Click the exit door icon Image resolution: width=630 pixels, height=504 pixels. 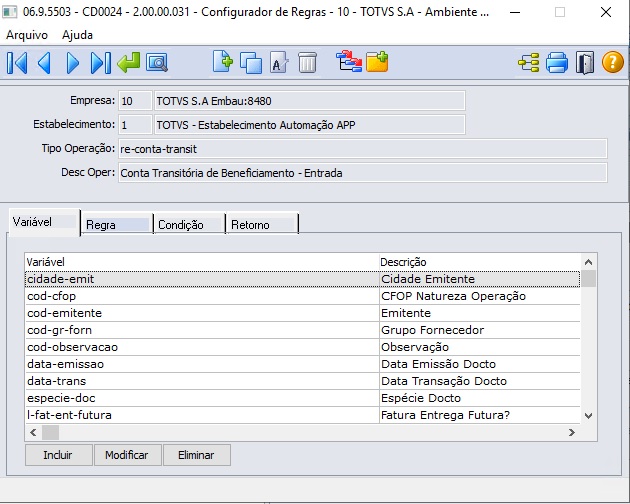pyautogui.click(x=585, y=63)
